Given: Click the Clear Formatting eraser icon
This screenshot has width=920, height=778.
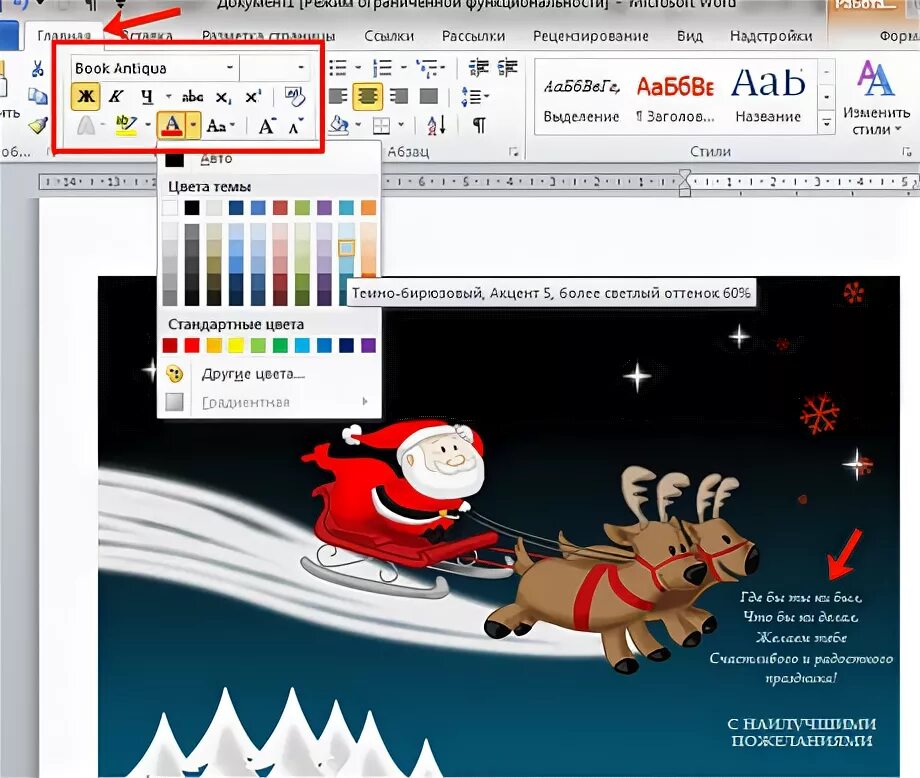Looking at the screenshot, I should tap(295, 96).
